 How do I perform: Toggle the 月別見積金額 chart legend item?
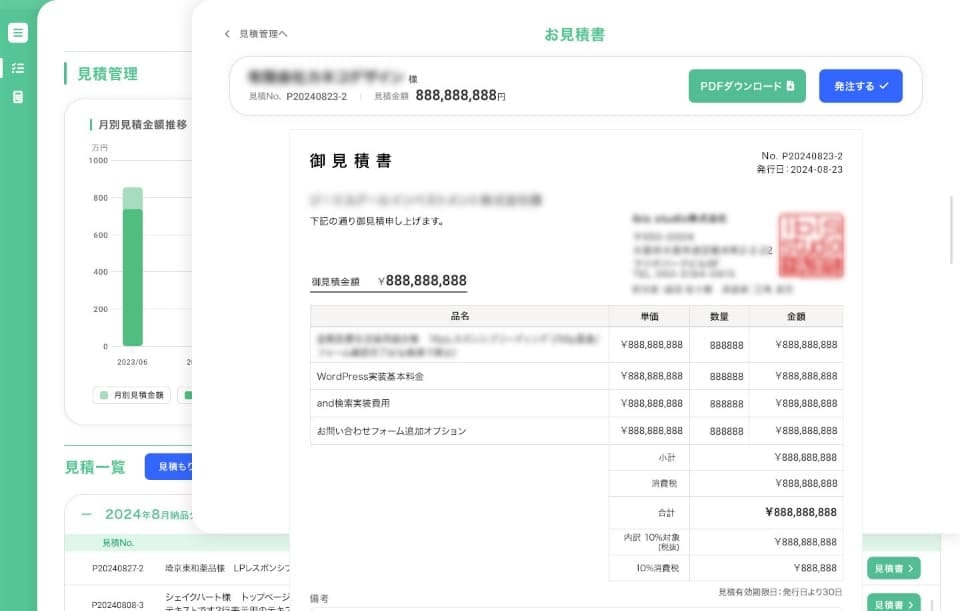pyautogui.click(x=131, y=395)
